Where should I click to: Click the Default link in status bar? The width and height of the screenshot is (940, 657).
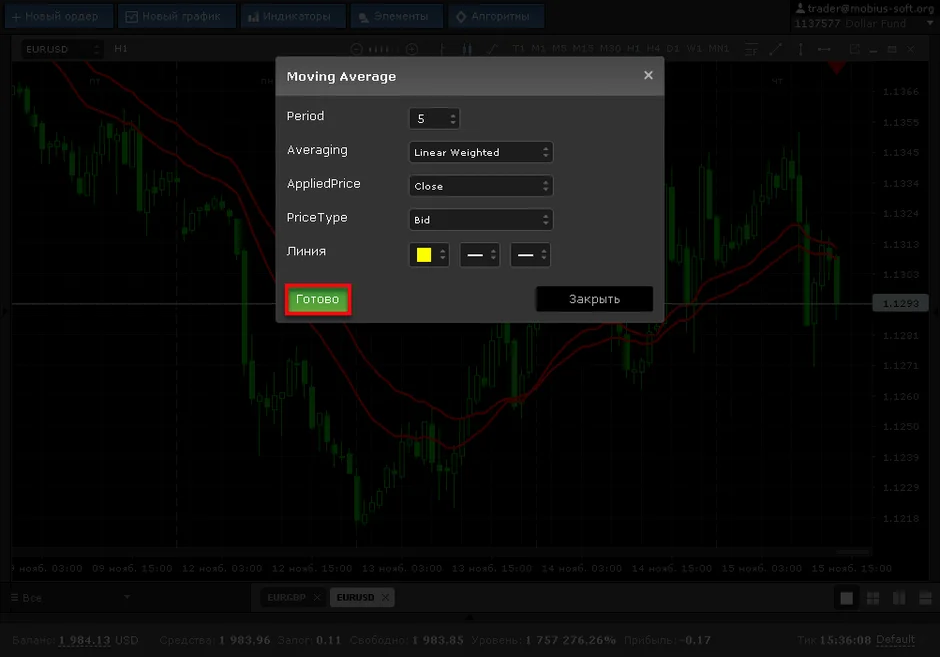pyautogui.click(x=896, y=640)
